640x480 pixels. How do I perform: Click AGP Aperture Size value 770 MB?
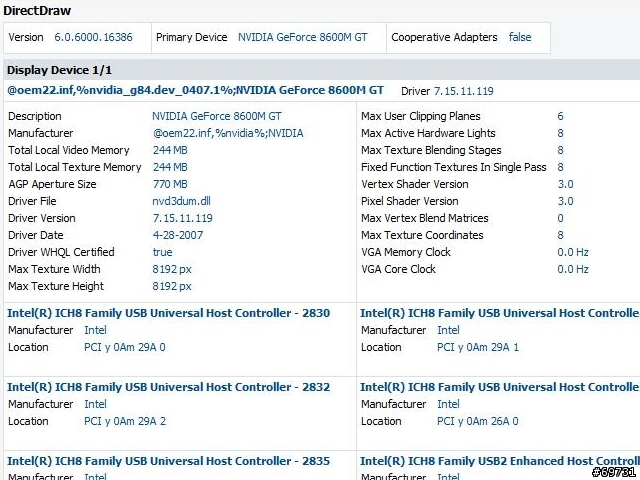point(170,184)
